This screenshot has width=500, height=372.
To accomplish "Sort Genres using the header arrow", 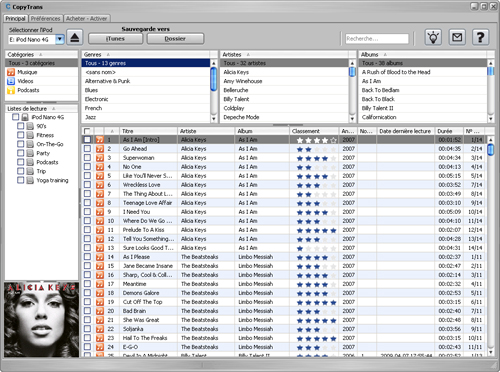I will pyautogui.click(x=108, y=54).
